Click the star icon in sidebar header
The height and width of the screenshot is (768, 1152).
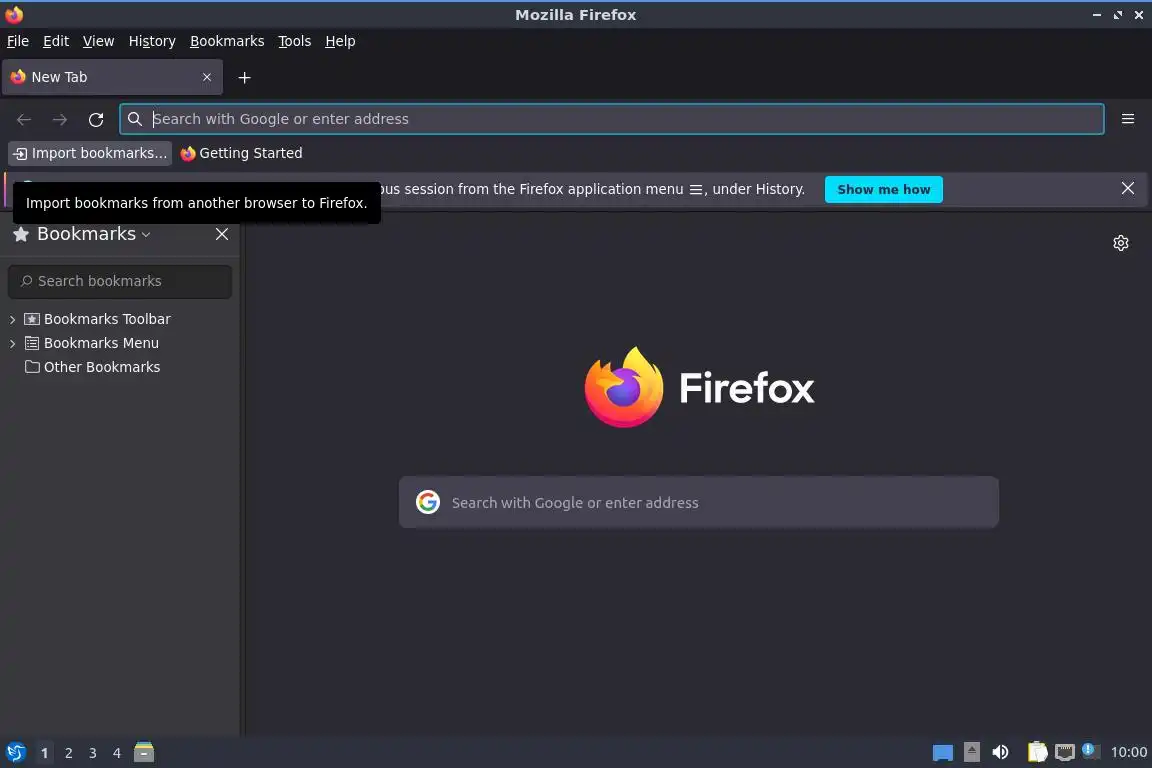tap(21, 234)
